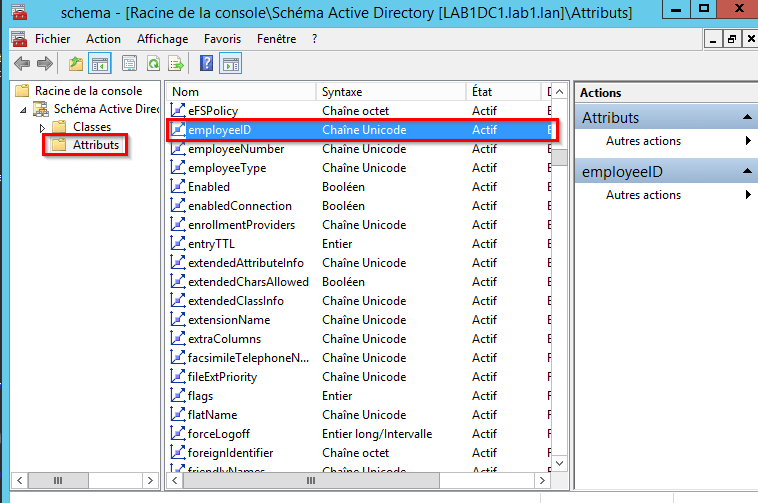Select the enrollmentProviders attribute row
Screen dimensions: 758x503
point(361,225)
